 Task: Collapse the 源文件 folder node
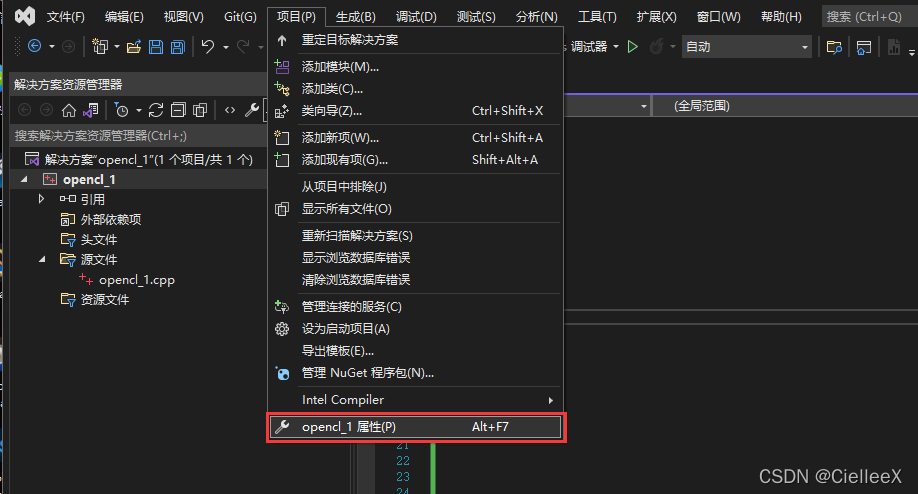42,259
